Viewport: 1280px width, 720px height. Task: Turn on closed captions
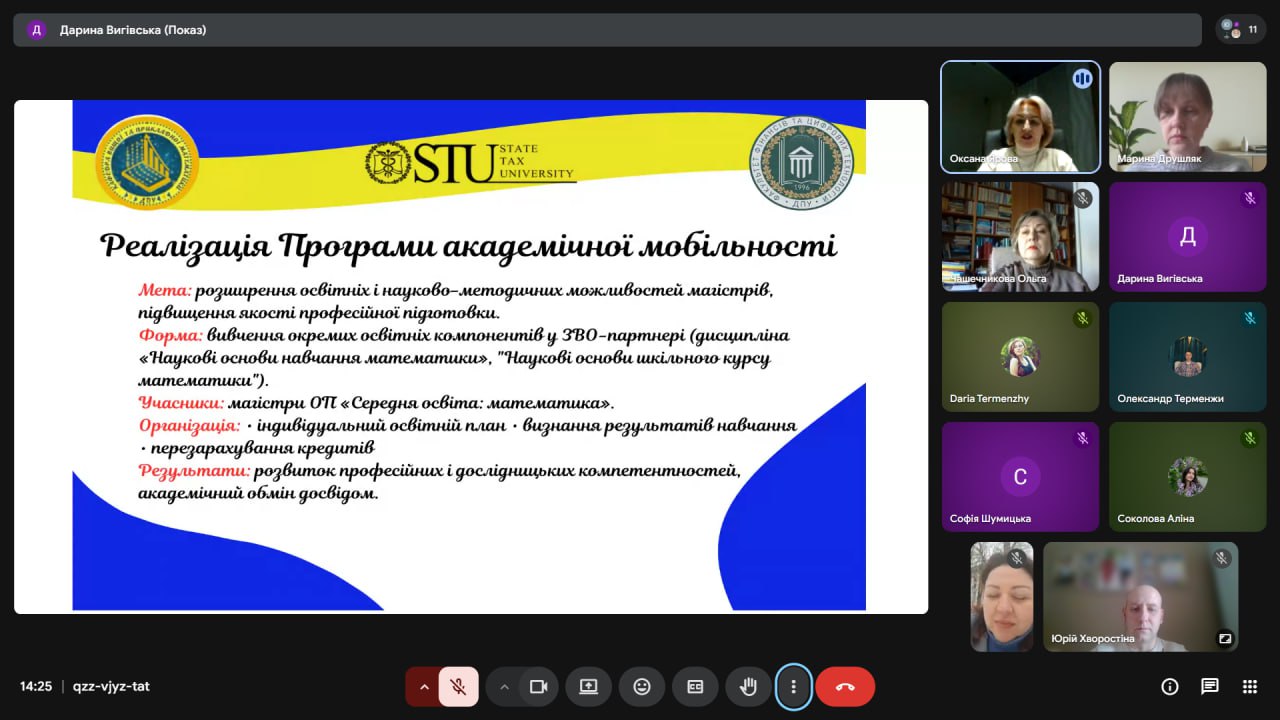pyautogui.click(x=695, y=687)
